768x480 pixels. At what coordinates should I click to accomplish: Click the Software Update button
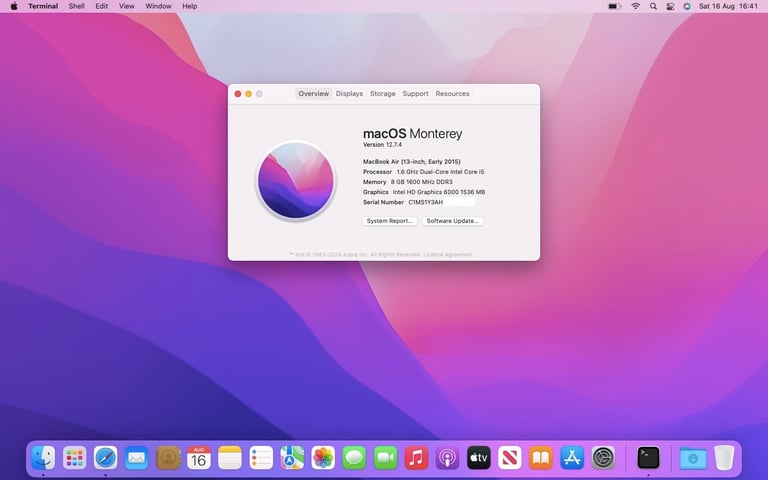[x=453, y=221]
